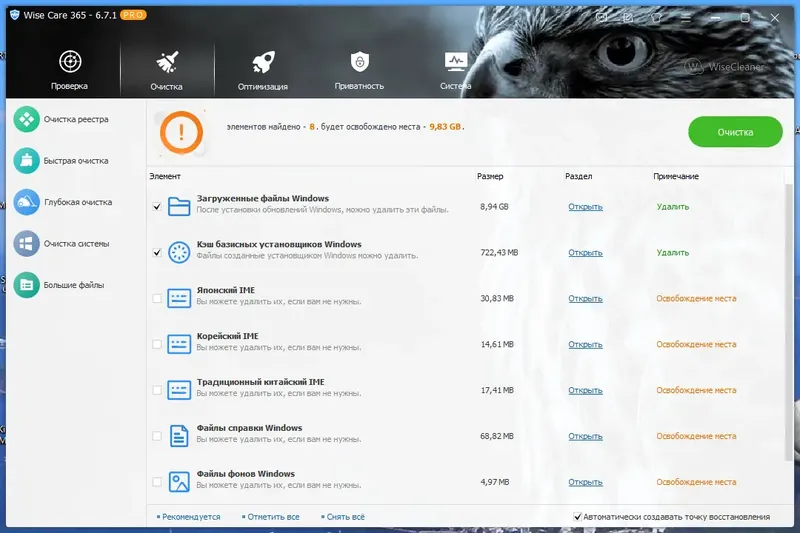Select the Оптимизация rocket icon
The image size is (800, 533).
click(263, 62)
